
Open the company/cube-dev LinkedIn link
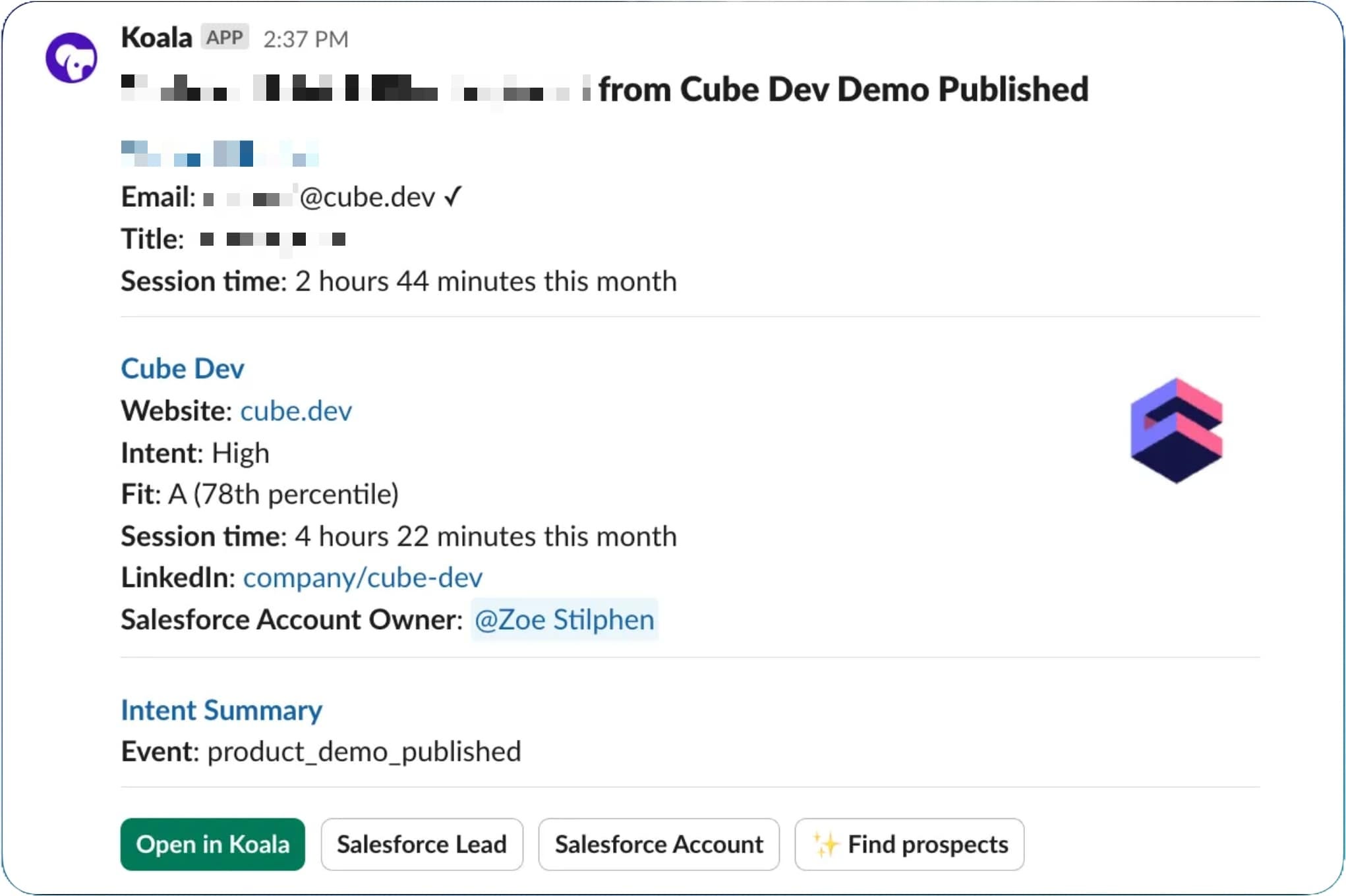(x=363, y=578)
